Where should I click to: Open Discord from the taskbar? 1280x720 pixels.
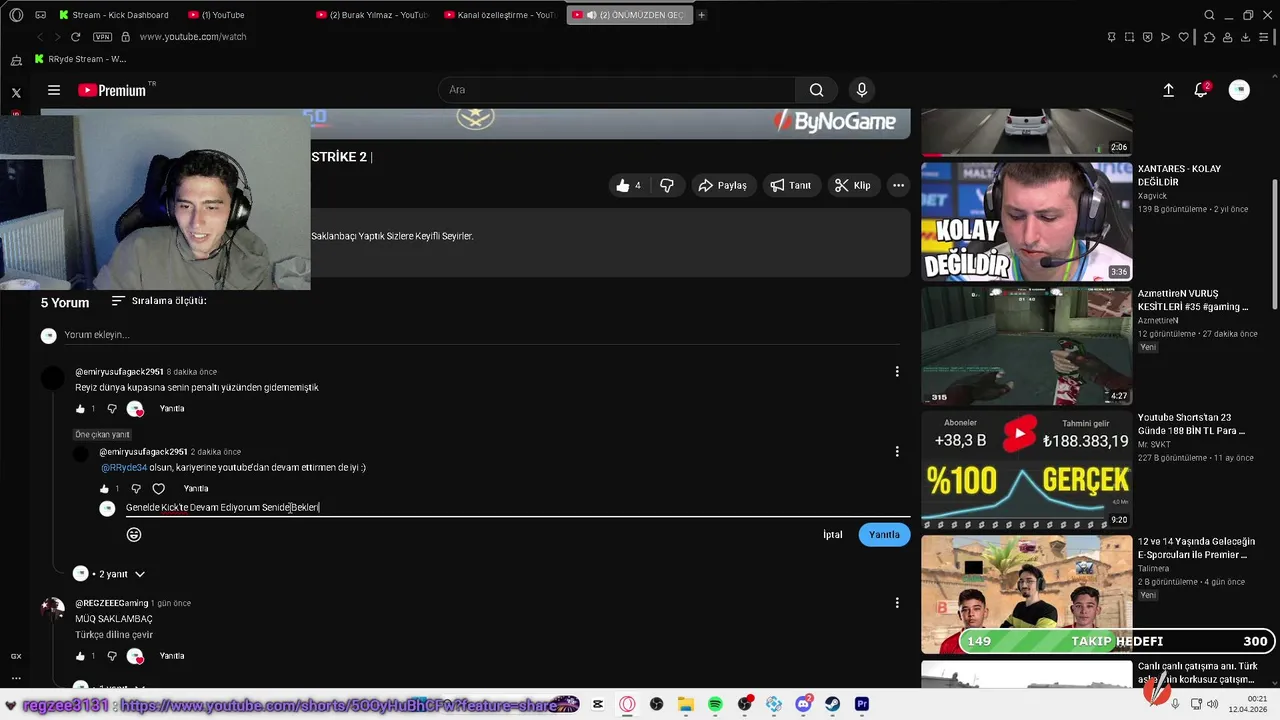803,704
